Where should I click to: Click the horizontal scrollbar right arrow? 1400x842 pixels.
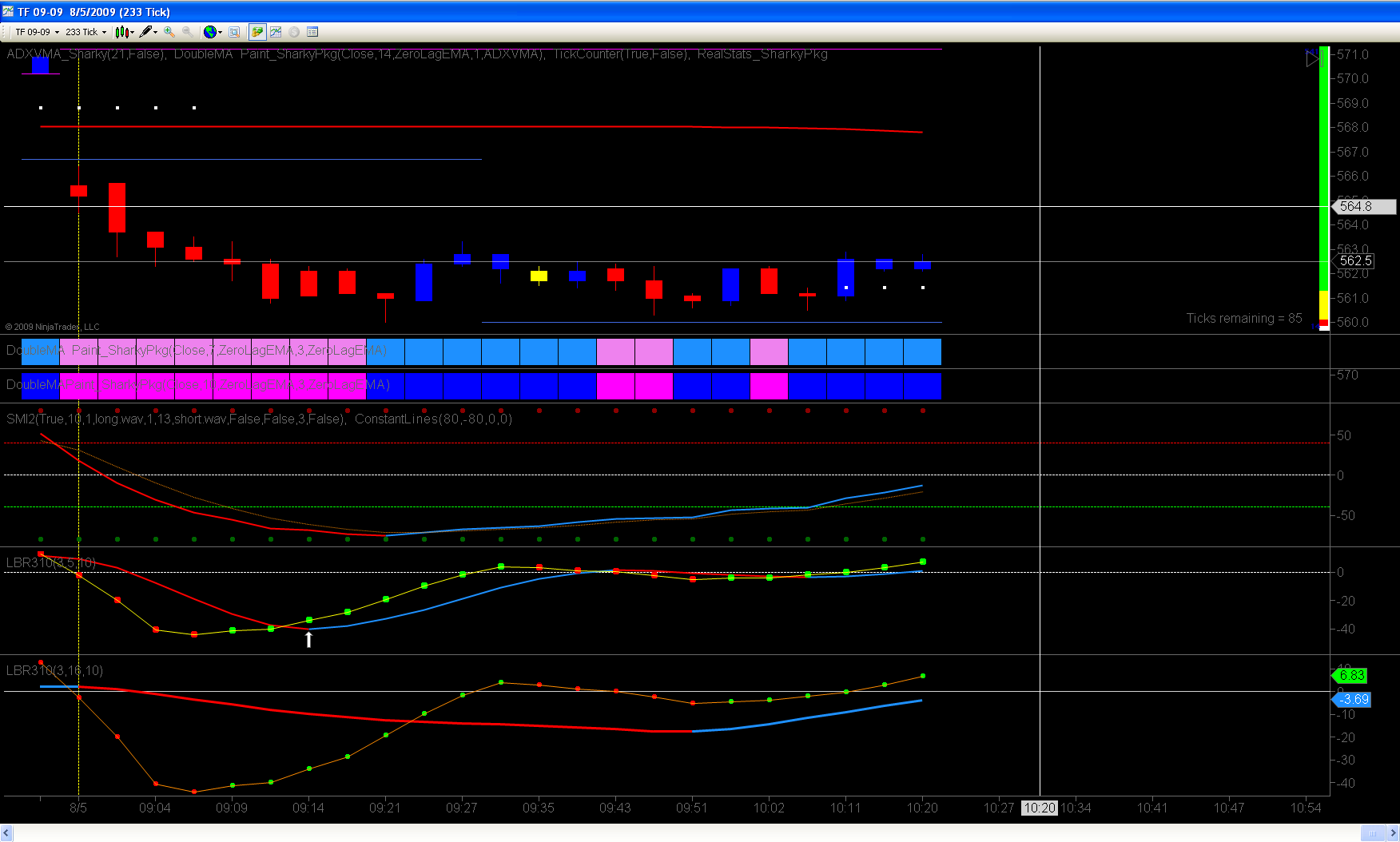[x=1393, y=833]
